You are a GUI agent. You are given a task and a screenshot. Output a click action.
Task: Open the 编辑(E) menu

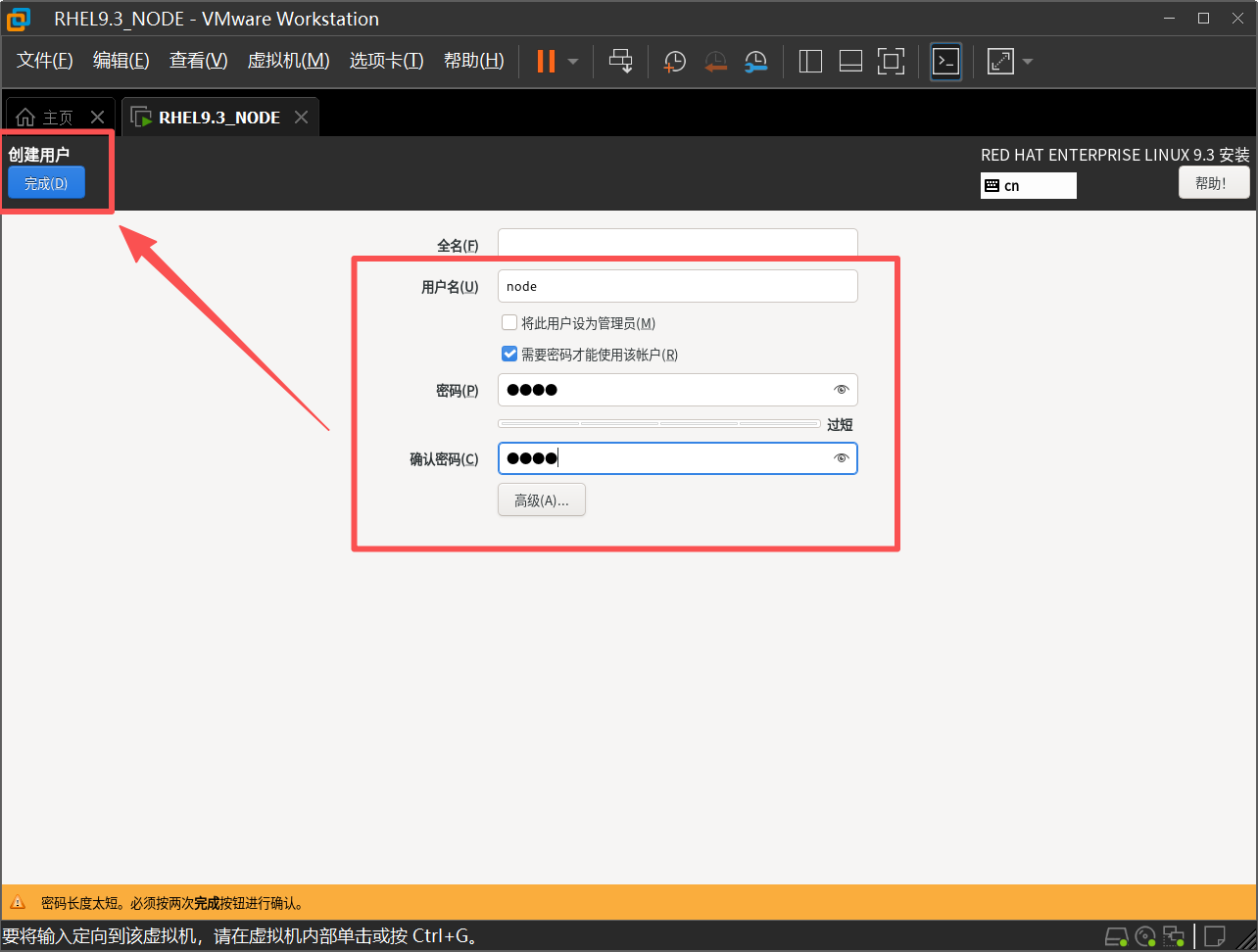pos(121,61)
